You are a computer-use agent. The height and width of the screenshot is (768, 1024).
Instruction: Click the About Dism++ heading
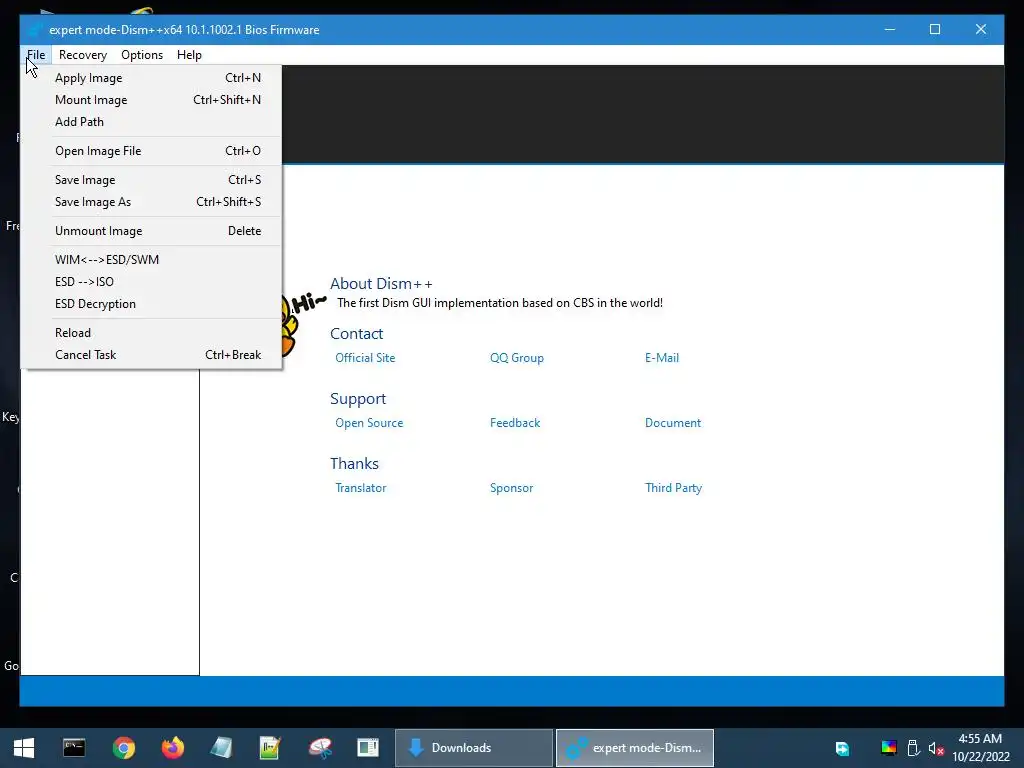(x=381, y=283)
